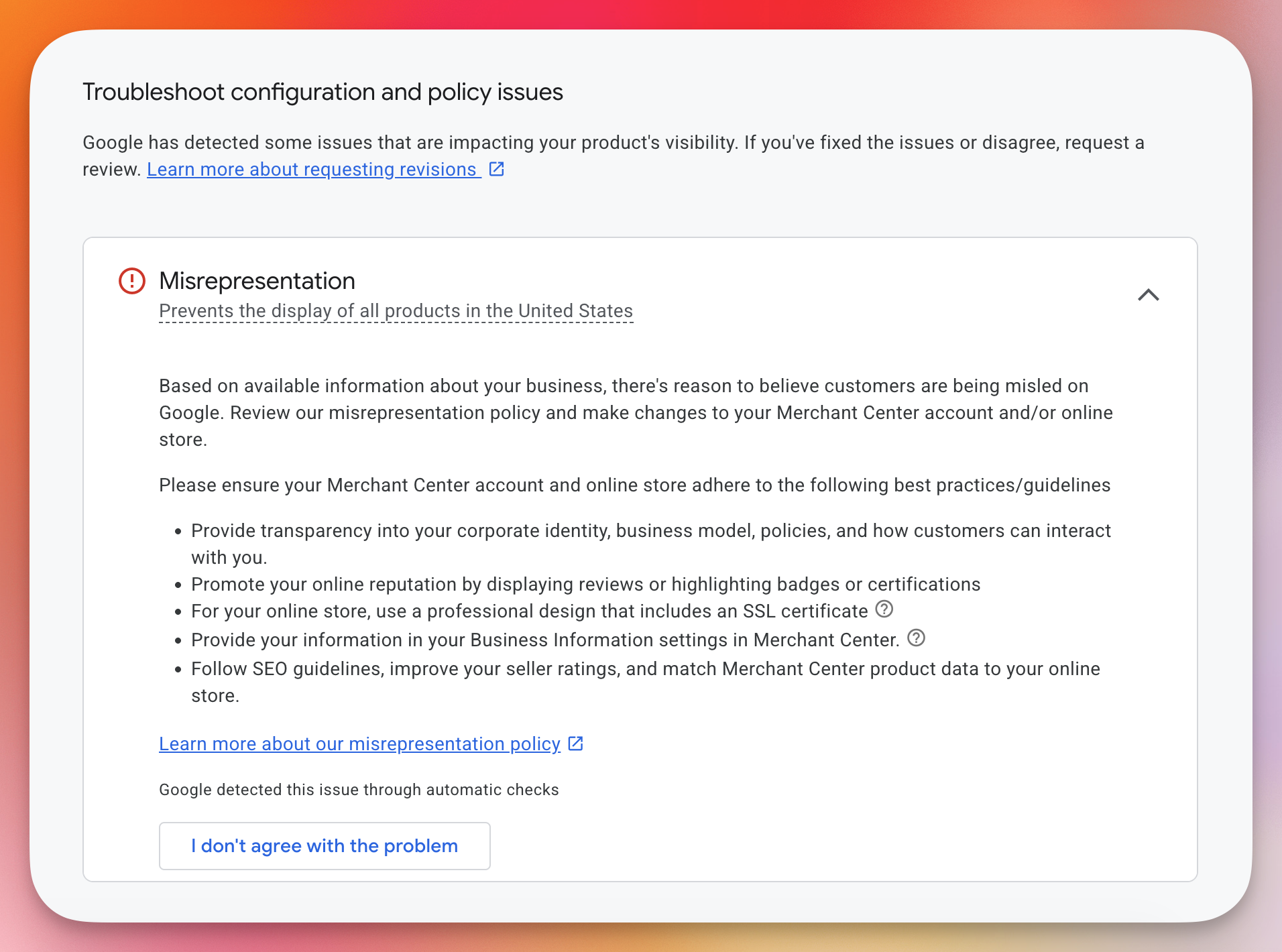Viewport: 1282px width, 952px height.
Task: Click the Troubleshoot configuration and policy issues title
Action: click(323, 92)
